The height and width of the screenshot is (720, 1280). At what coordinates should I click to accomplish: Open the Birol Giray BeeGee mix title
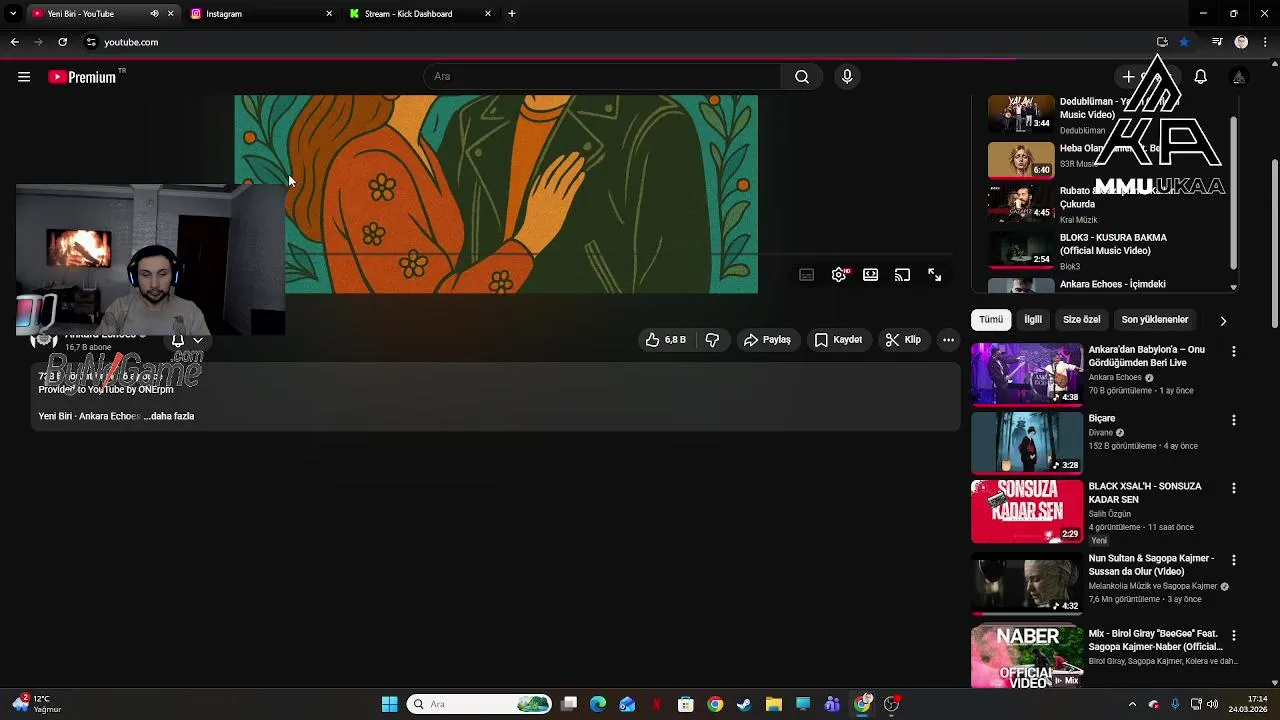1155,640
